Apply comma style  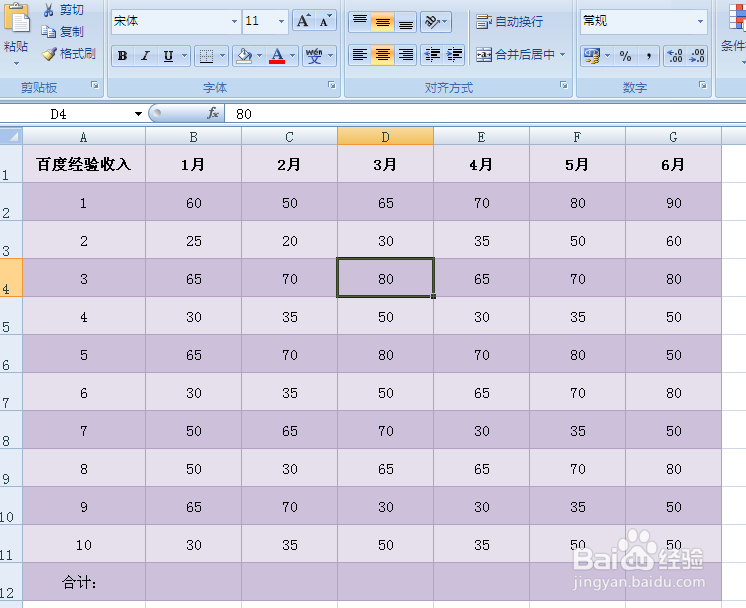648,56
